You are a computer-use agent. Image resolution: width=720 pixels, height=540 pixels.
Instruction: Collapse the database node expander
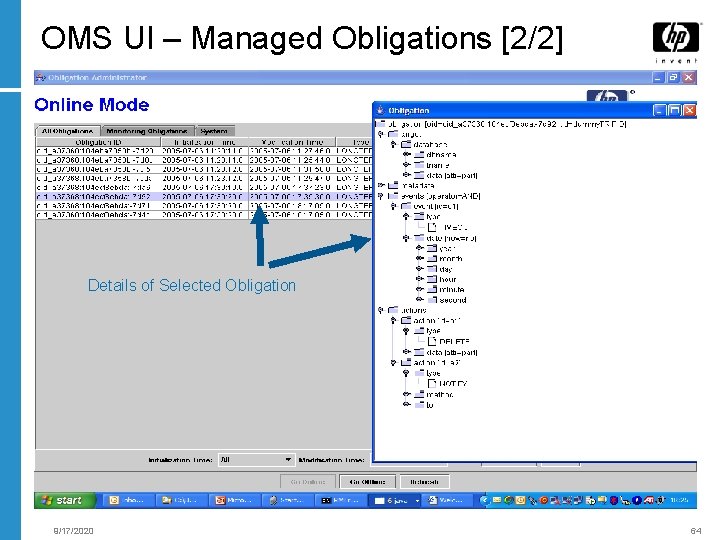coord(393,145)
